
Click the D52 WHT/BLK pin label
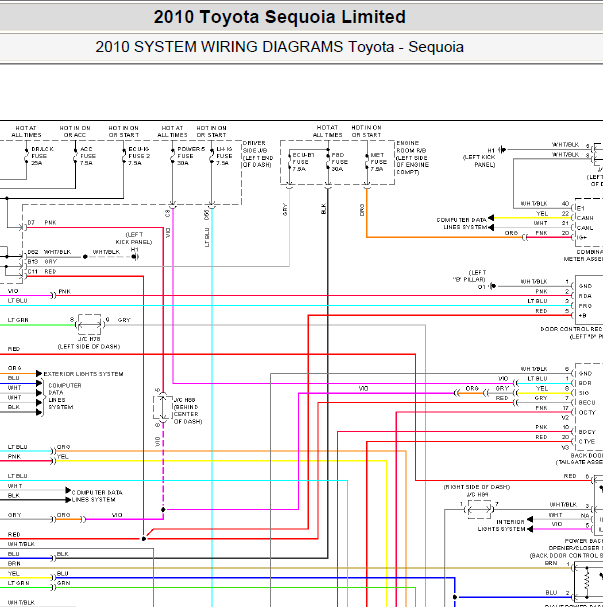point(49,252)
